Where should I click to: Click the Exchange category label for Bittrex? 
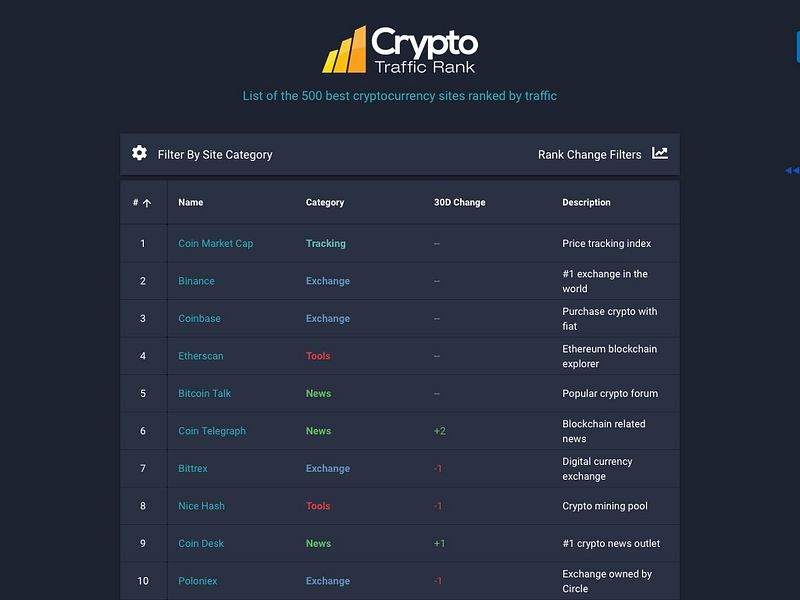[x=327, y=468]
